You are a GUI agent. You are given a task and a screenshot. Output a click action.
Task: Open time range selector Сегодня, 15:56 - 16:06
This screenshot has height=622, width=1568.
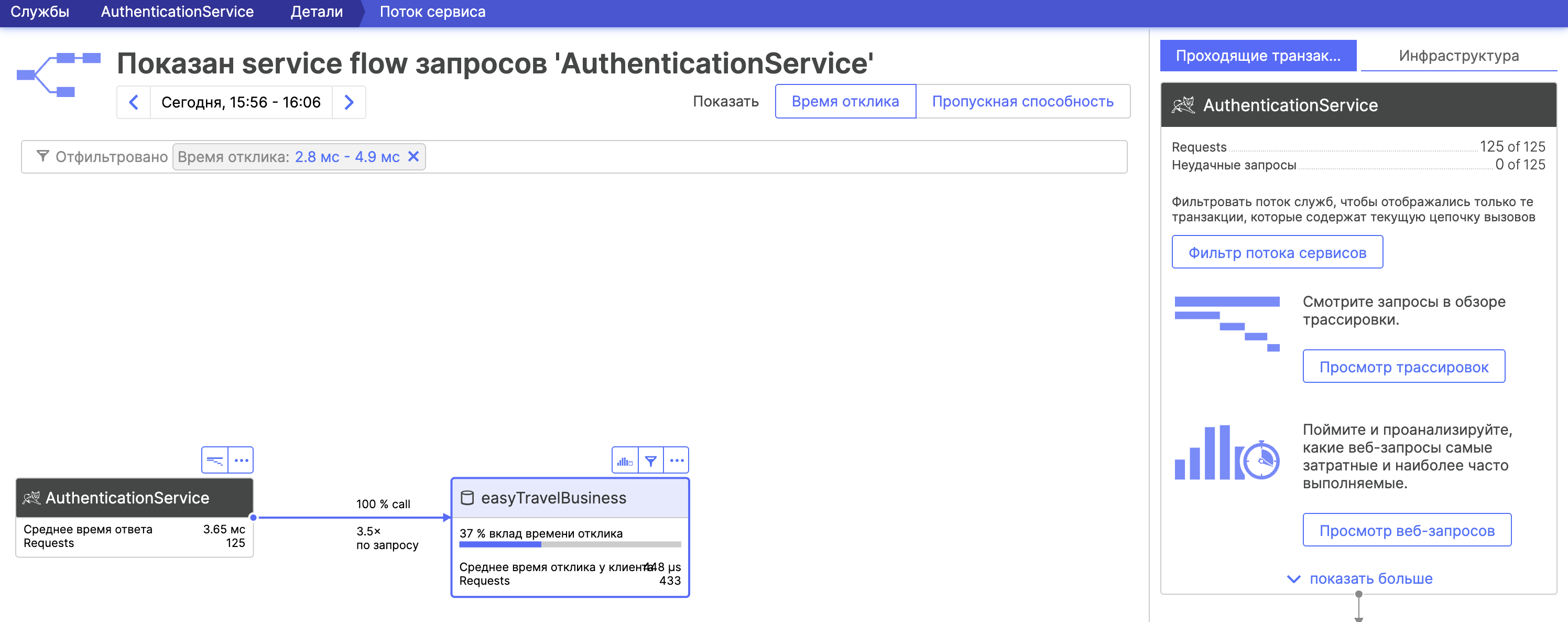click(241, 102)
